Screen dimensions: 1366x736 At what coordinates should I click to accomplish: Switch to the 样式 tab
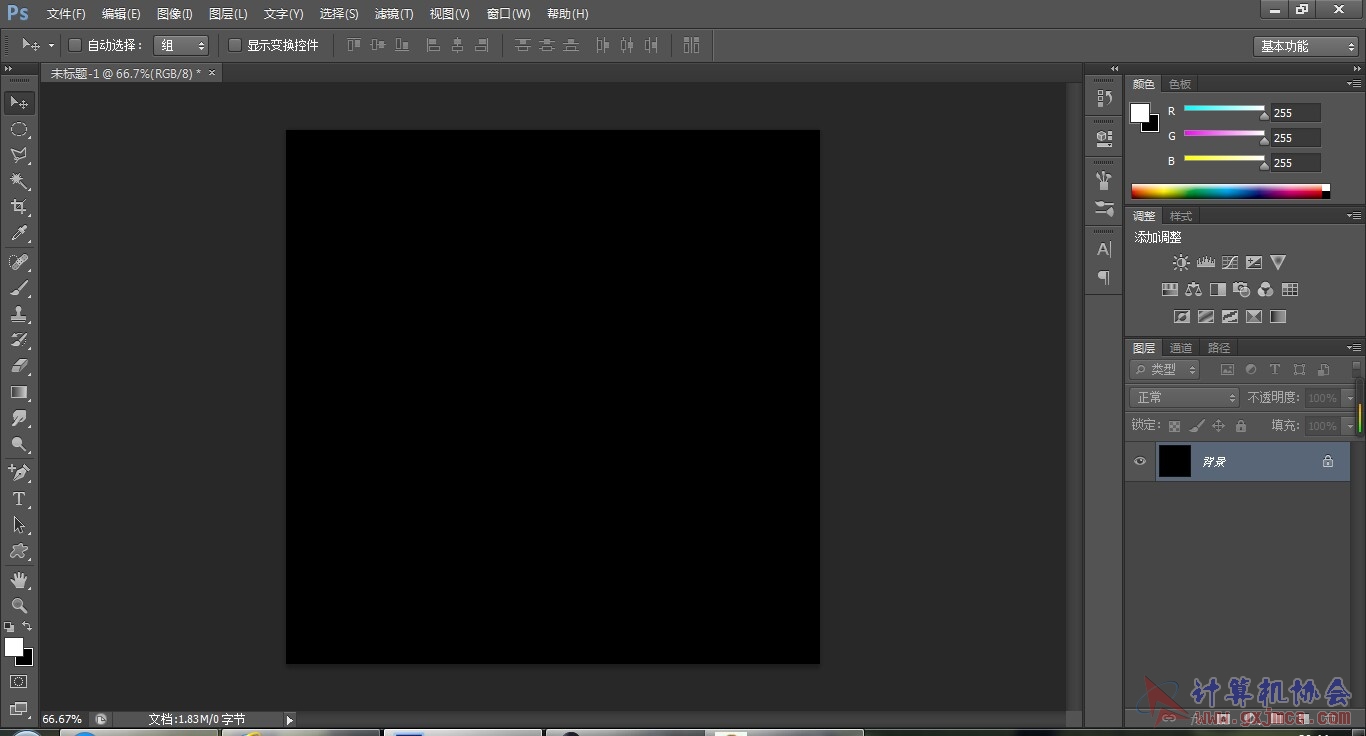coord(1181,216)
